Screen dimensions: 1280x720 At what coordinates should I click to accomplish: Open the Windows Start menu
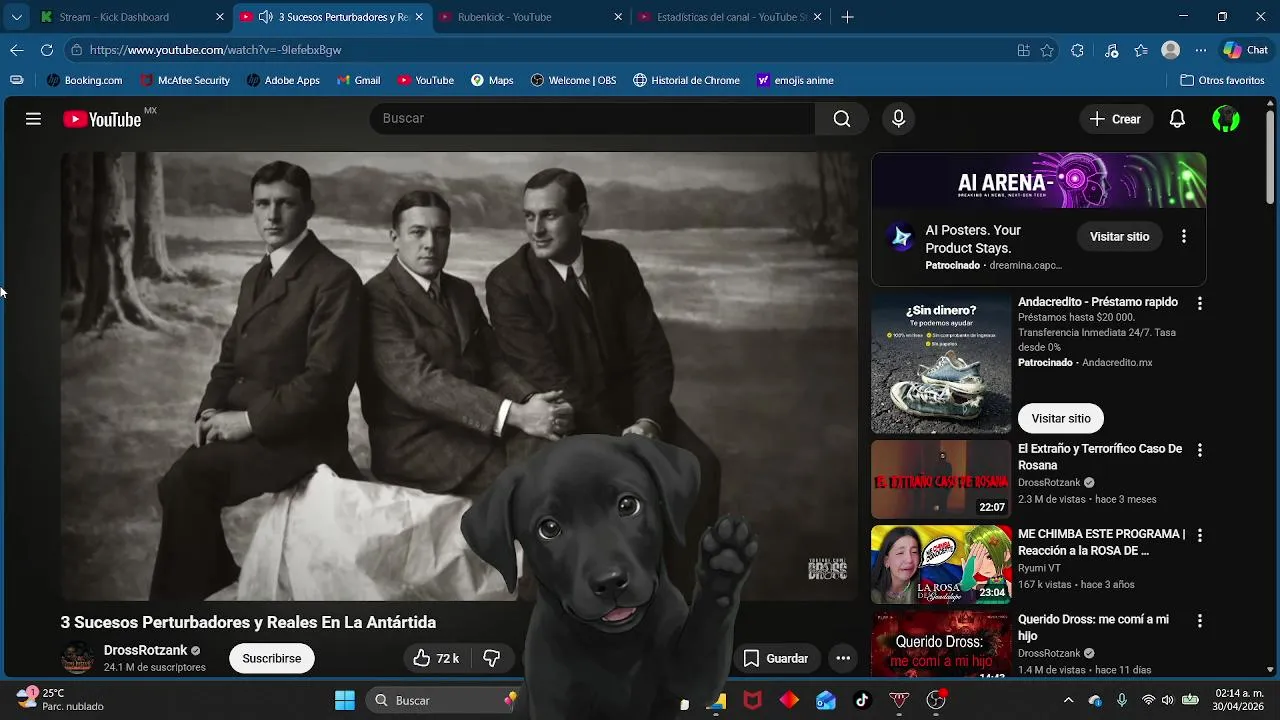344,700
